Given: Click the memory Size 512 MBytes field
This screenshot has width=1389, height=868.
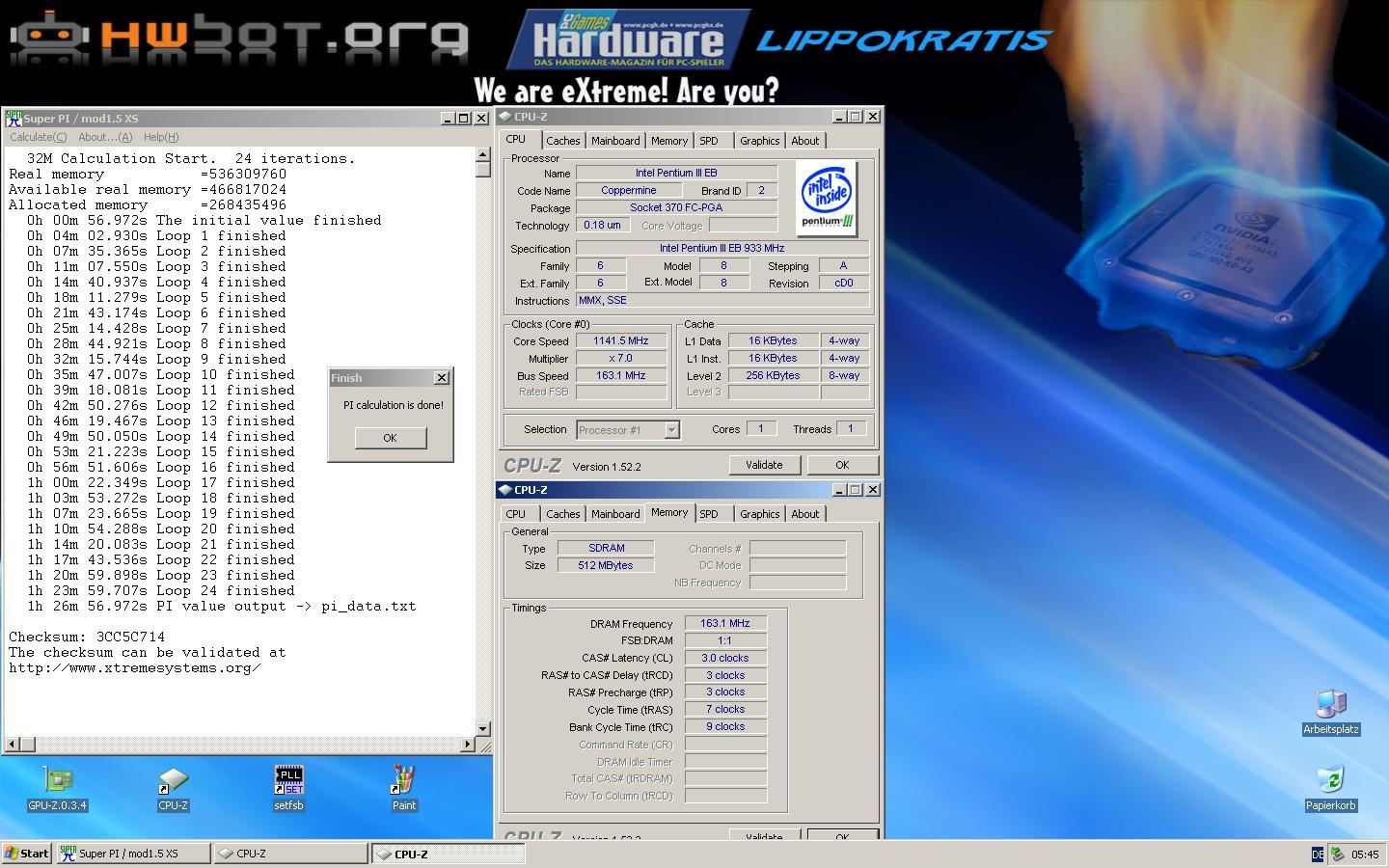Looking at the screenshot, I should [x=606, y=565].
